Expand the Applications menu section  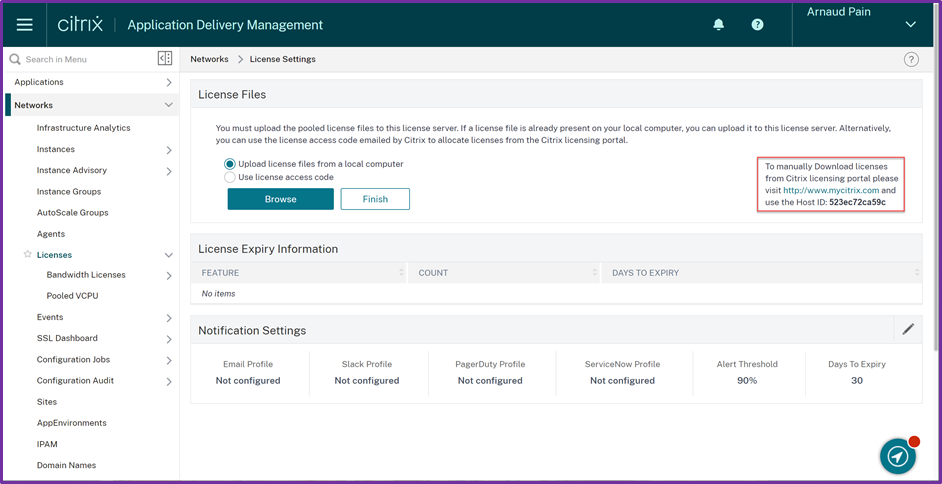pyautogui.click(x=168, y=82)
